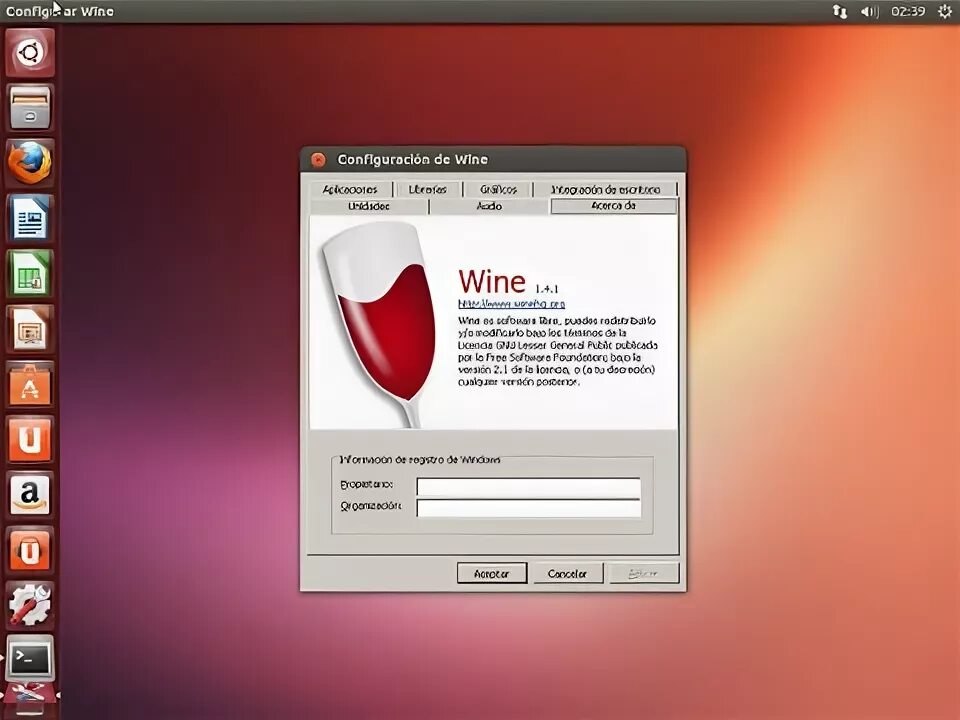This screenshot has height=720, width=960.
Task: Open LibreOffice Impress from launcher
Action: 30,329
